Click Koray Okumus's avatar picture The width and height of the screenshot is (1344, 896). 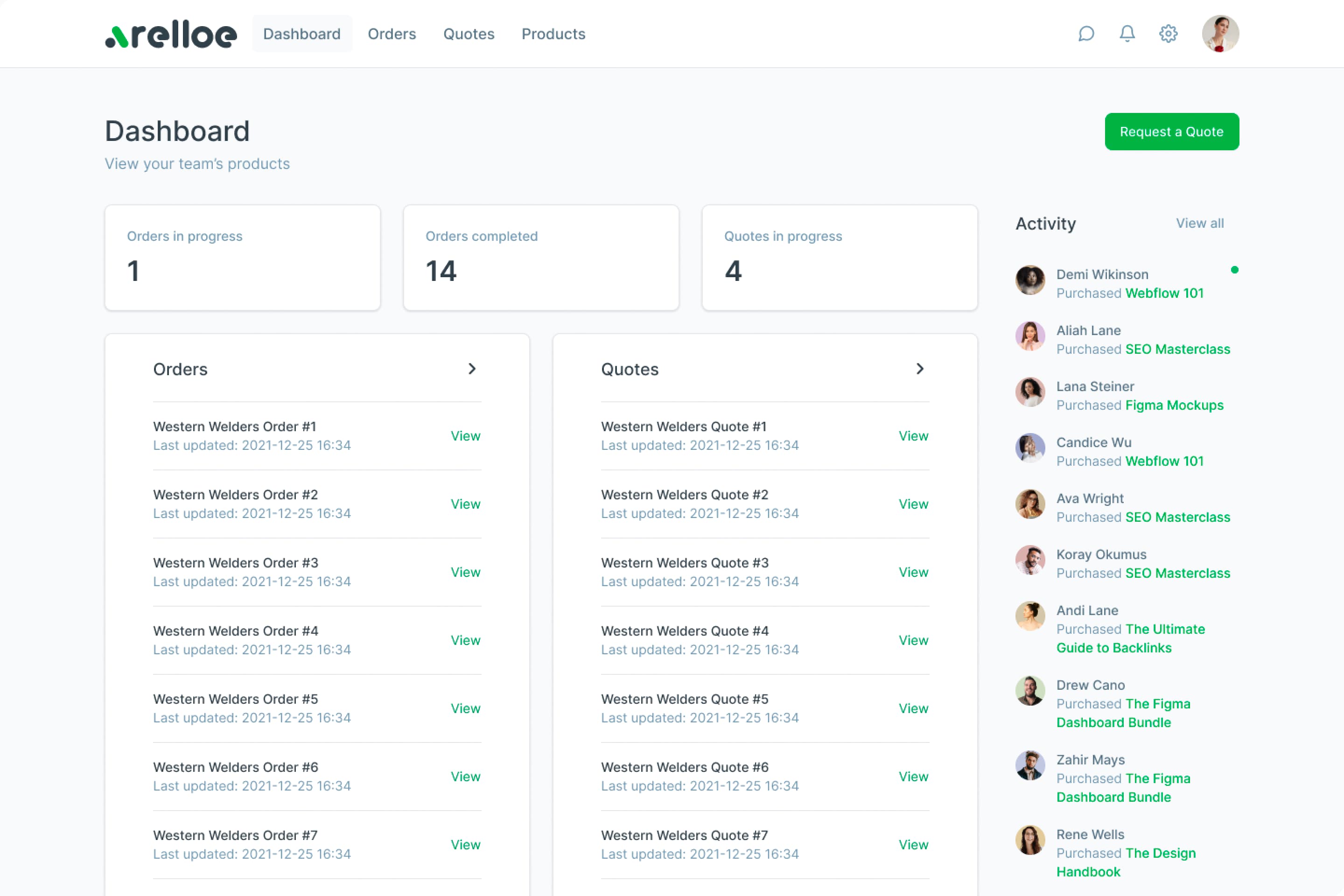point(1030,560)
